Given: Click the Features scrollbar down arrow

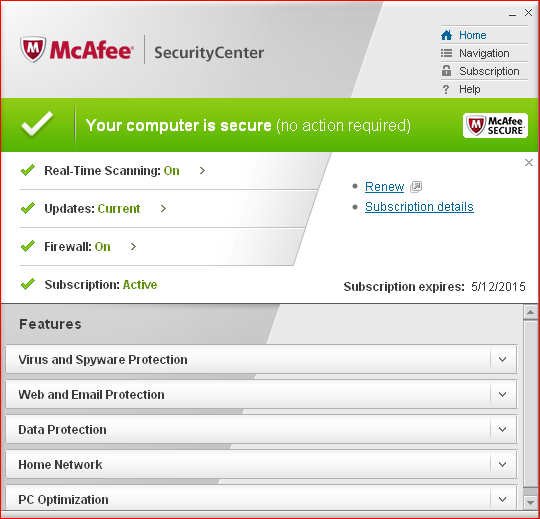Looking at the screenshot, I should (x=530, y=502).
